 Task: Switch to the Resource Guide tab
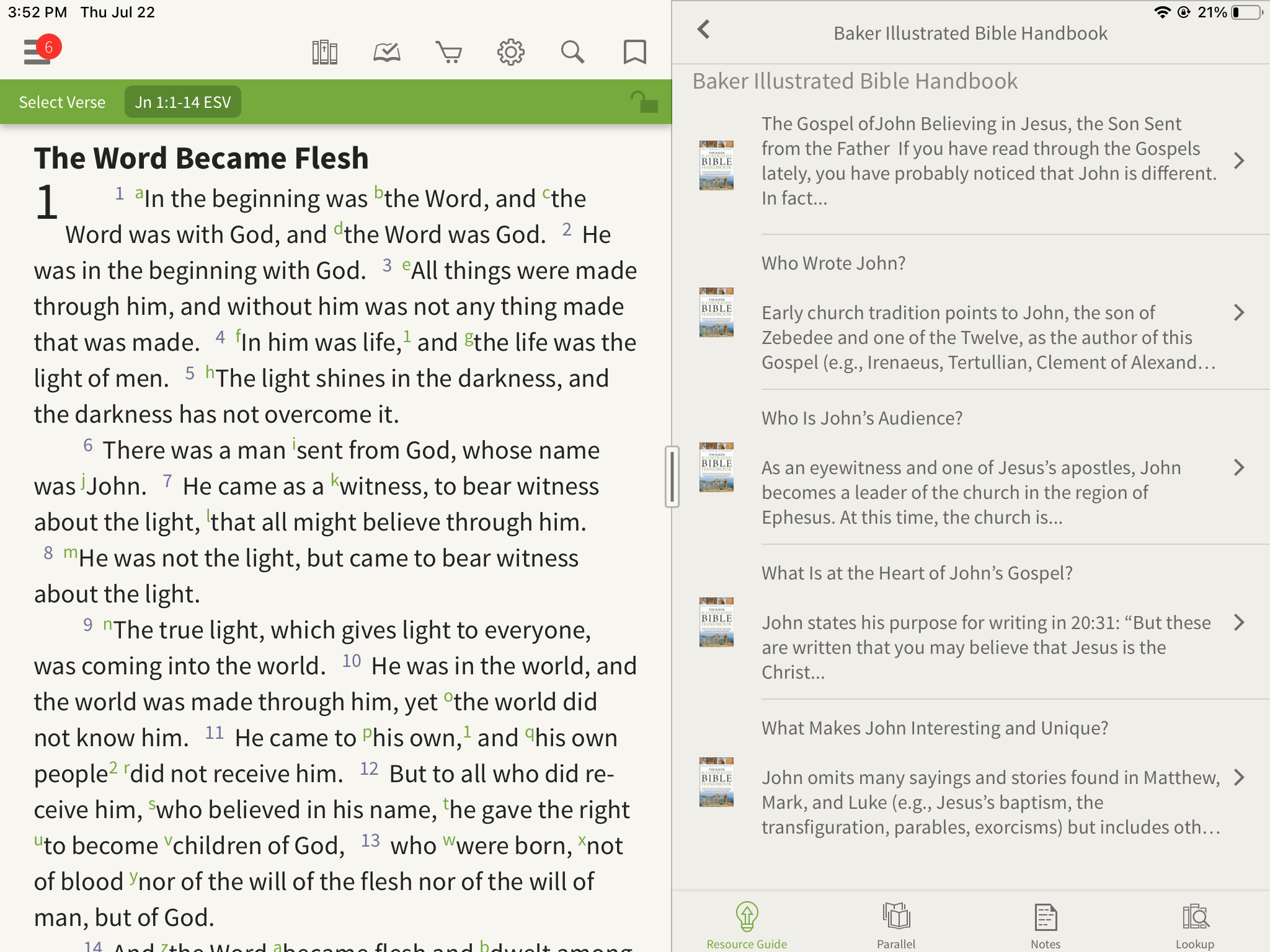pyautogui.click(x=747, y=925)
